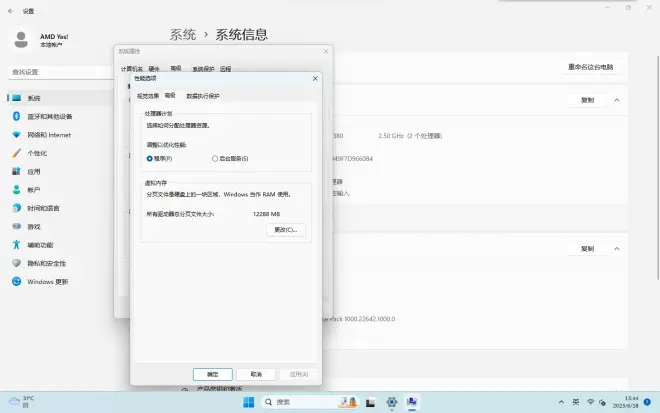Screen dimensions: 660x413
Task: Click the taskbar search magnifier icon
Action: click(268, 402)
